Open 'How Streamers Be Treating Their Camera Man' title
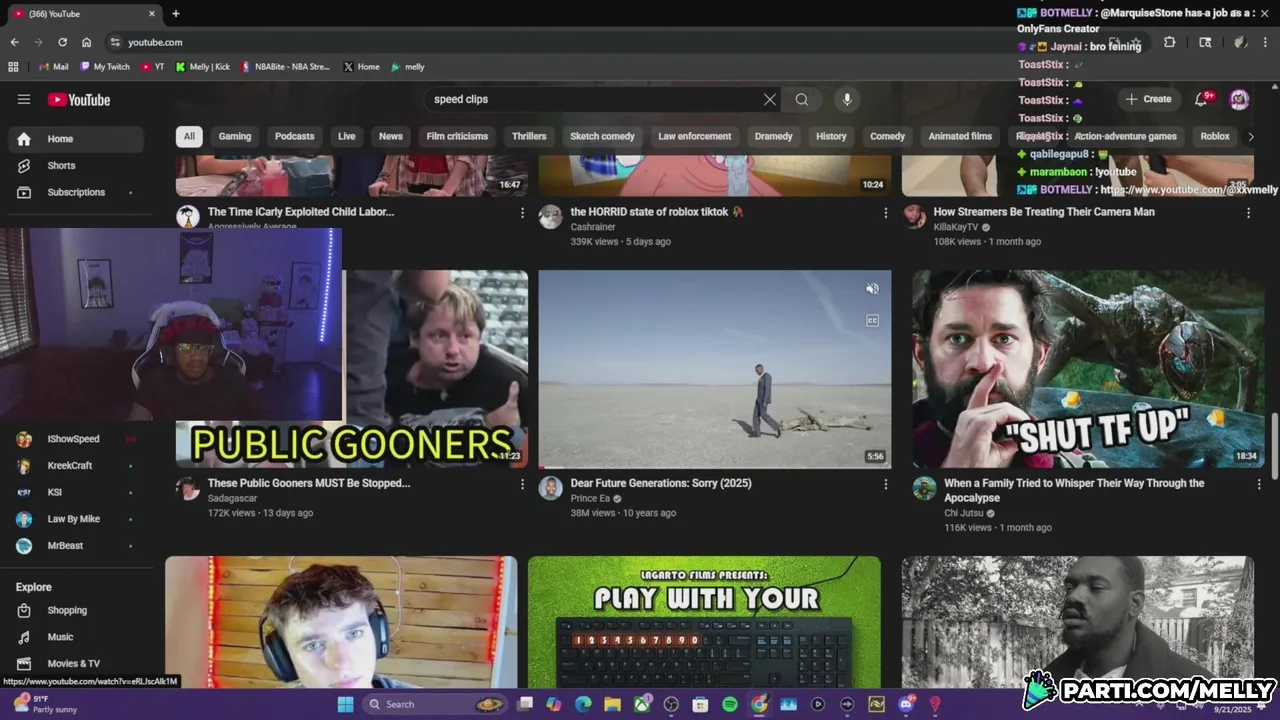The height and width of the screenshot is (720, 1280). pos(1044,212)
